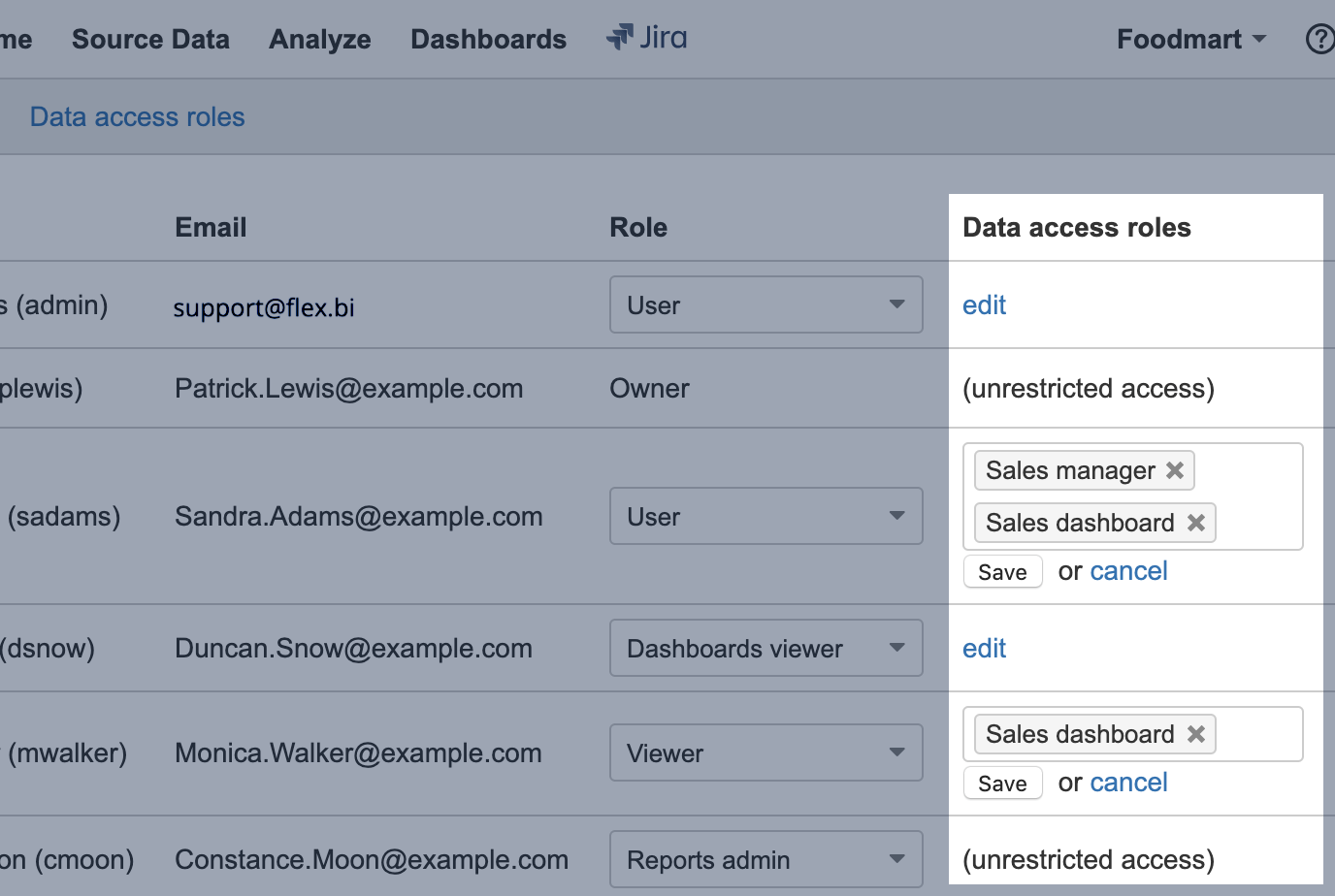Remove Sales manager tag from Sandra Adams
The image size is (1335, 896).
1175,470
